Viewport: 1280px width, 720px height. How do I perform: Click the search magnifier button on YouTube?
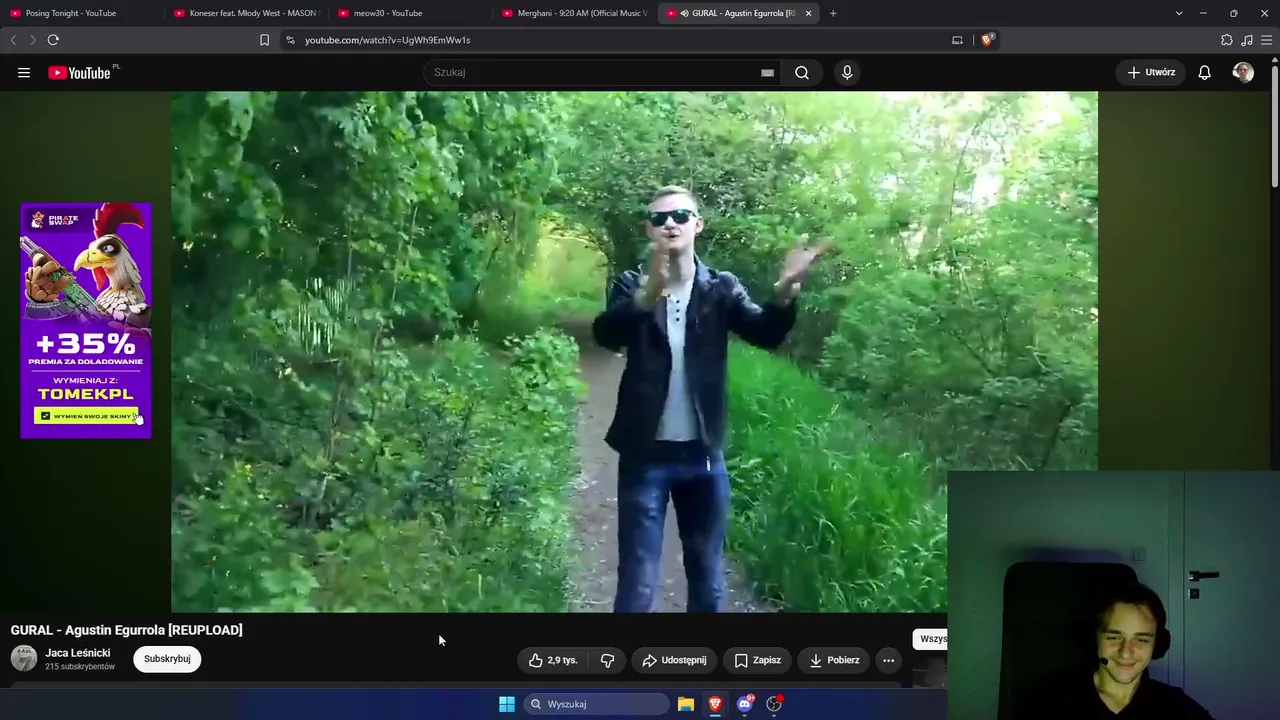coord(802,72)
